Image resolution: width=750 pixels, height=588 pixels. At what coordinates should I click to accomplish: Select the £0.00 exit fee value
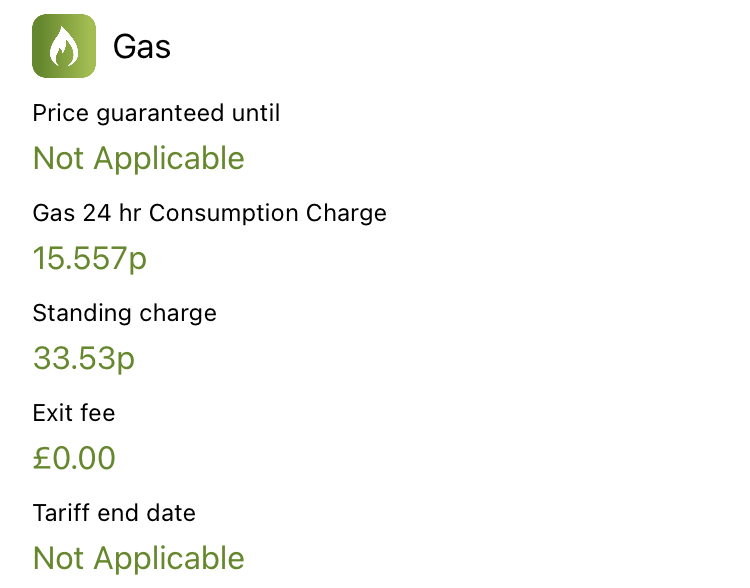[x=74, y=458]
